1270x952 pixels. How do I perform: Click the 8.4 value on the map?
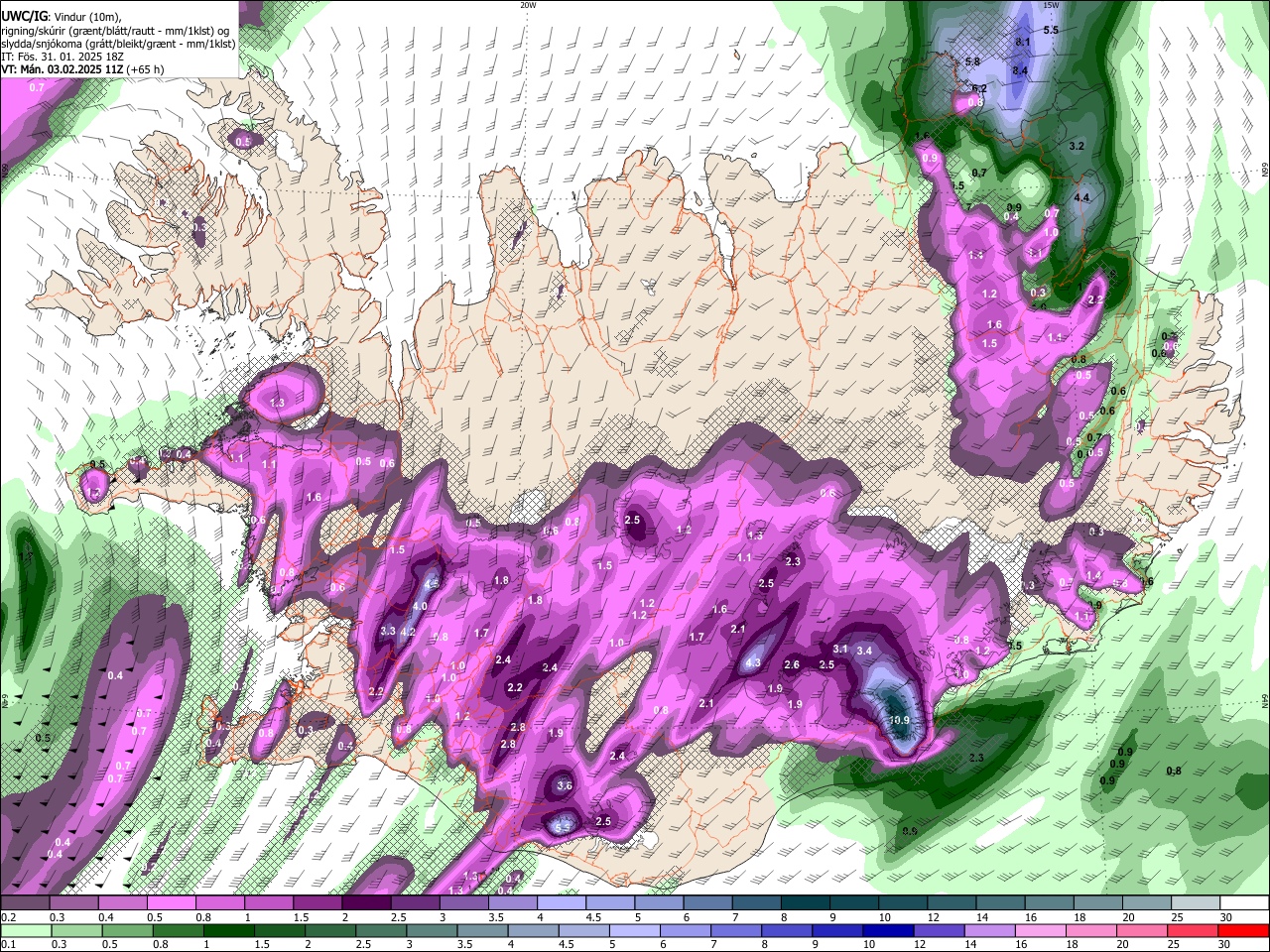[x=1020, y=71]
